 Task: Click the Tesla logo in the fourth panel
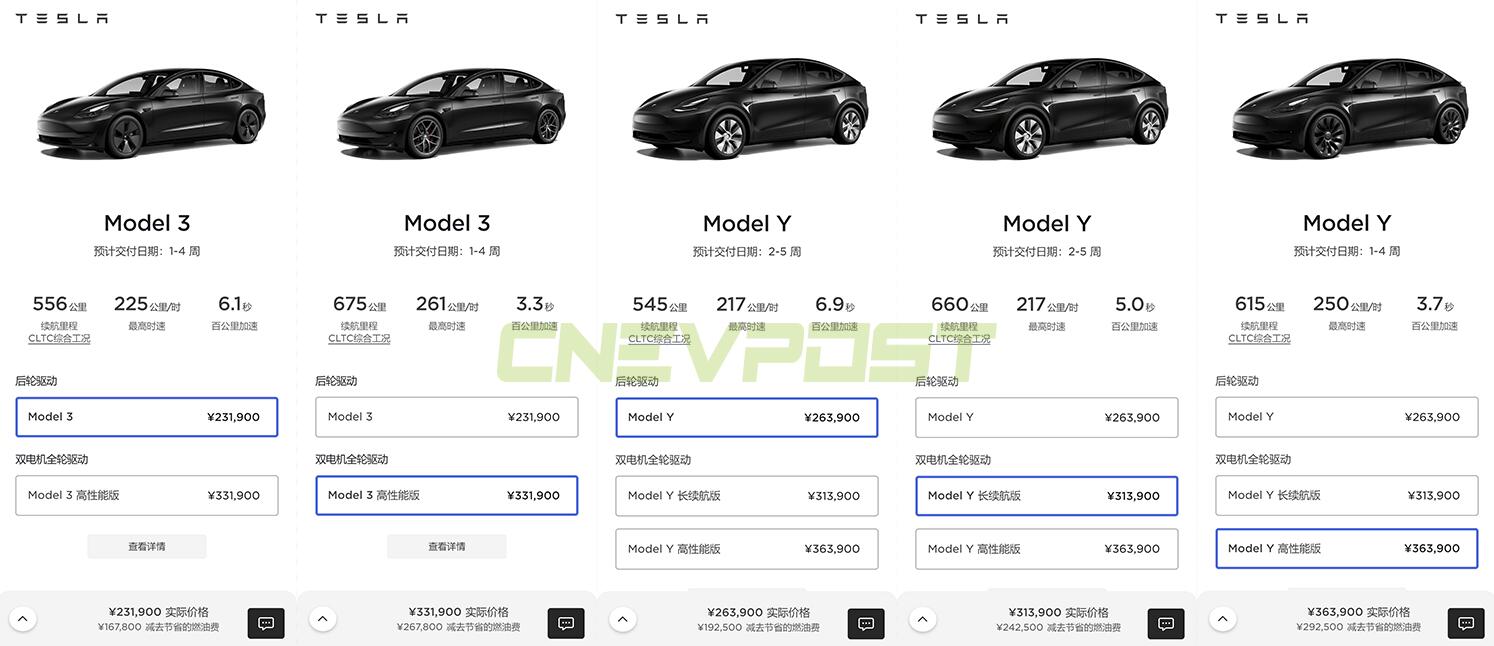pos(961,17)
